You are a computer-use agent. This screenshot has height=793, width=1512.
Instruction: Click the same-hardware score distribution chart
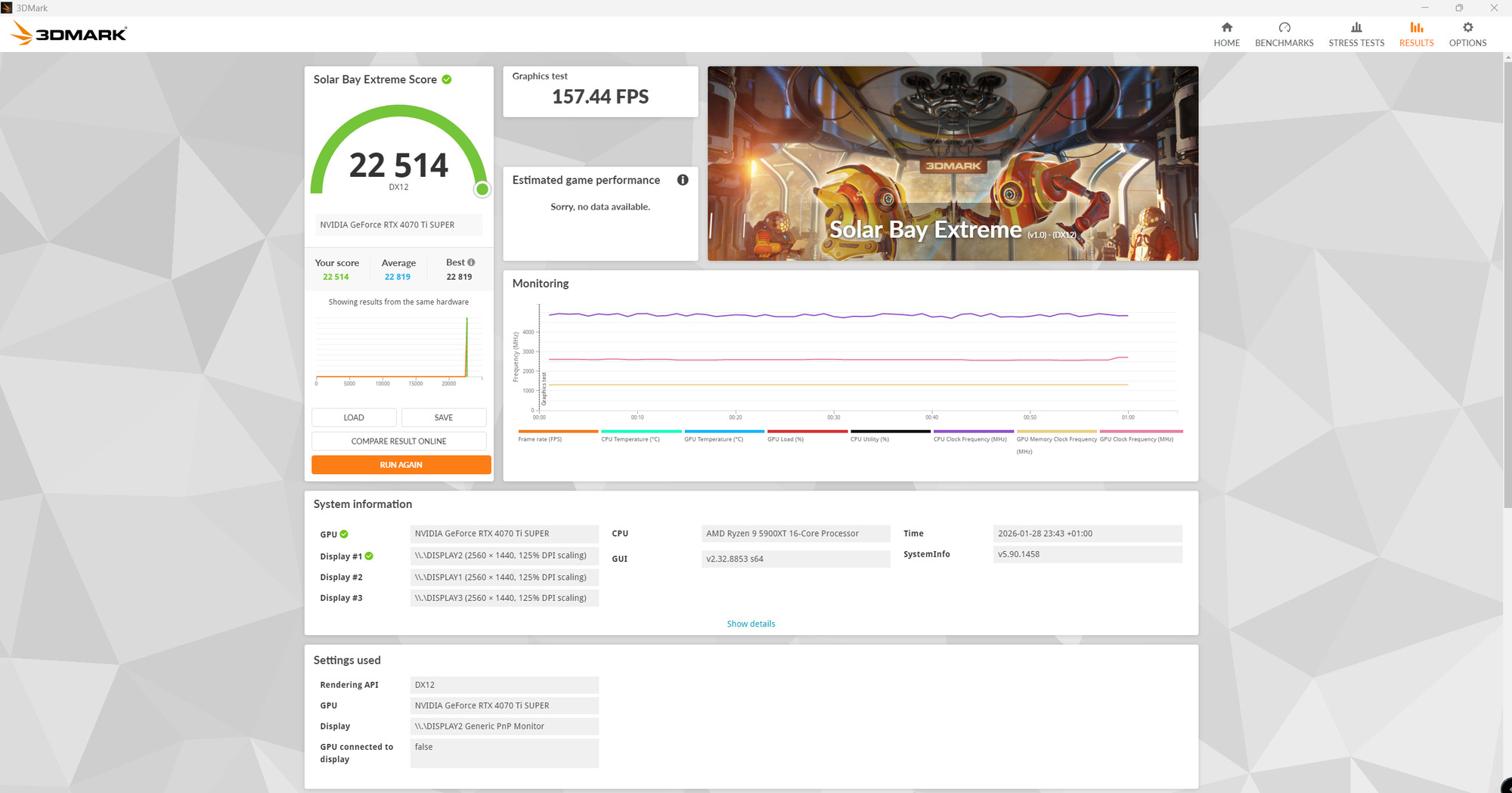(398, 348)
